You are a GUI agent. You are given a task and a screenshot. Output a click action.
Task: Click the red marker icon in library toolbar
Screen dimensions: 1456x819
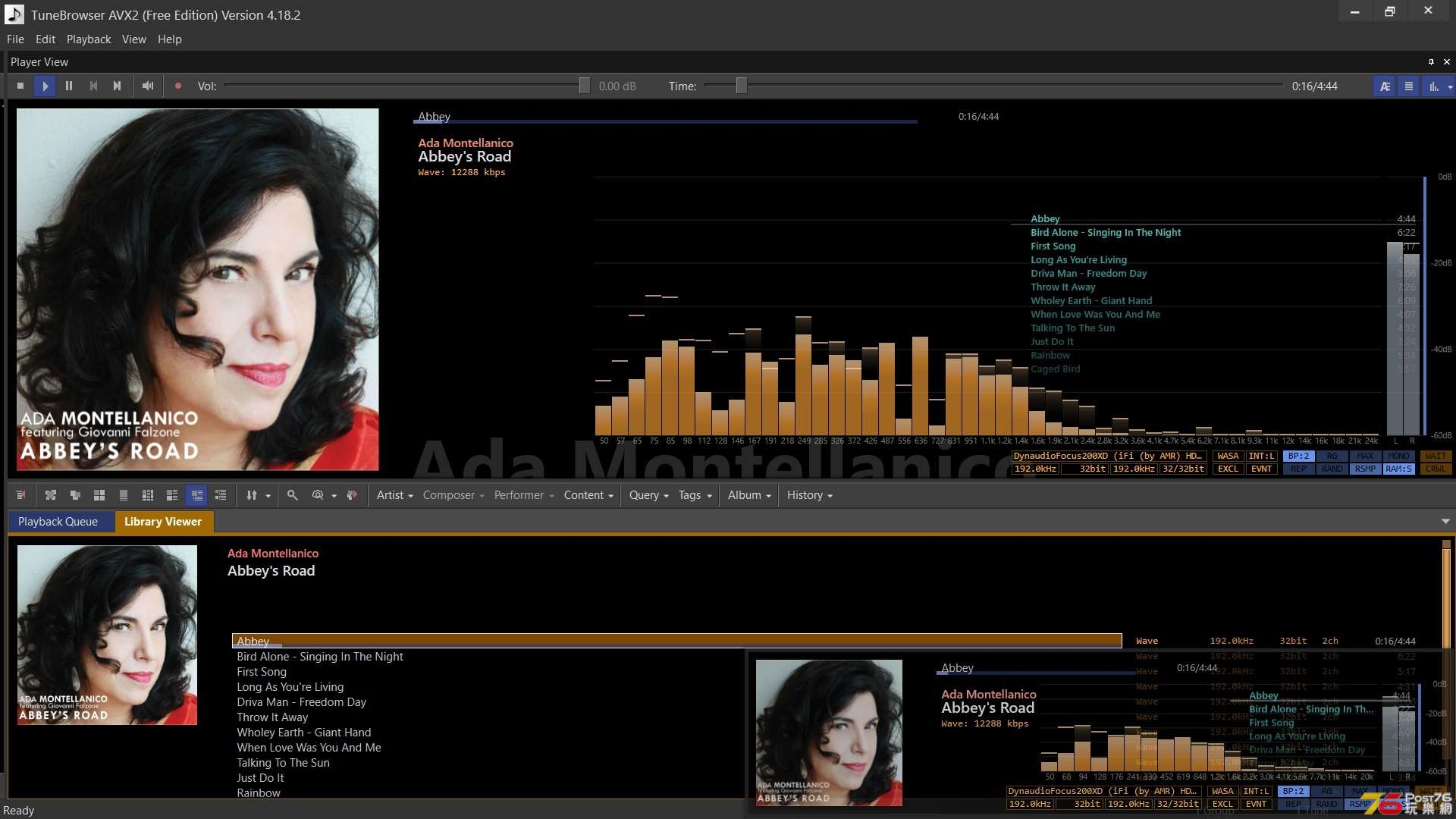coord(352,495)
